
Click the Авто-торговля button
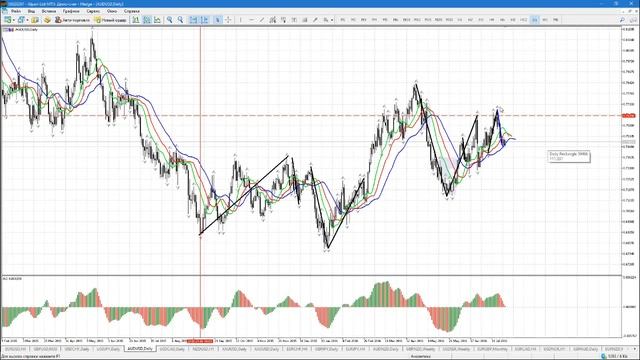click(72, 20)
